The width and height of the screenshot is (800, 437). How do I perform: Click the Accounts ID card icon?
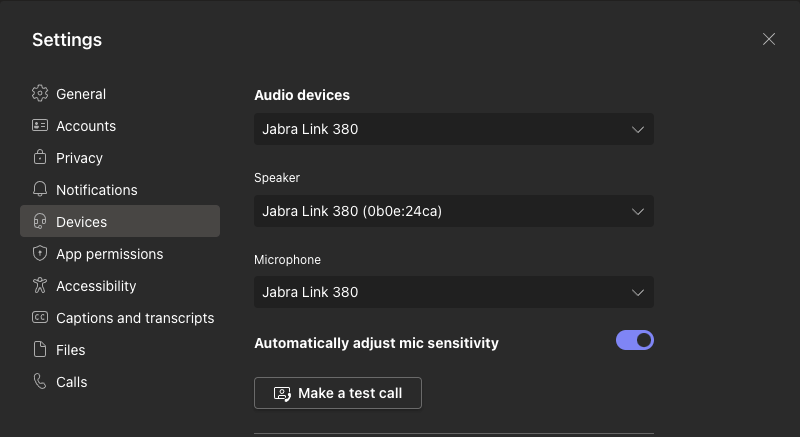[40, 125]
